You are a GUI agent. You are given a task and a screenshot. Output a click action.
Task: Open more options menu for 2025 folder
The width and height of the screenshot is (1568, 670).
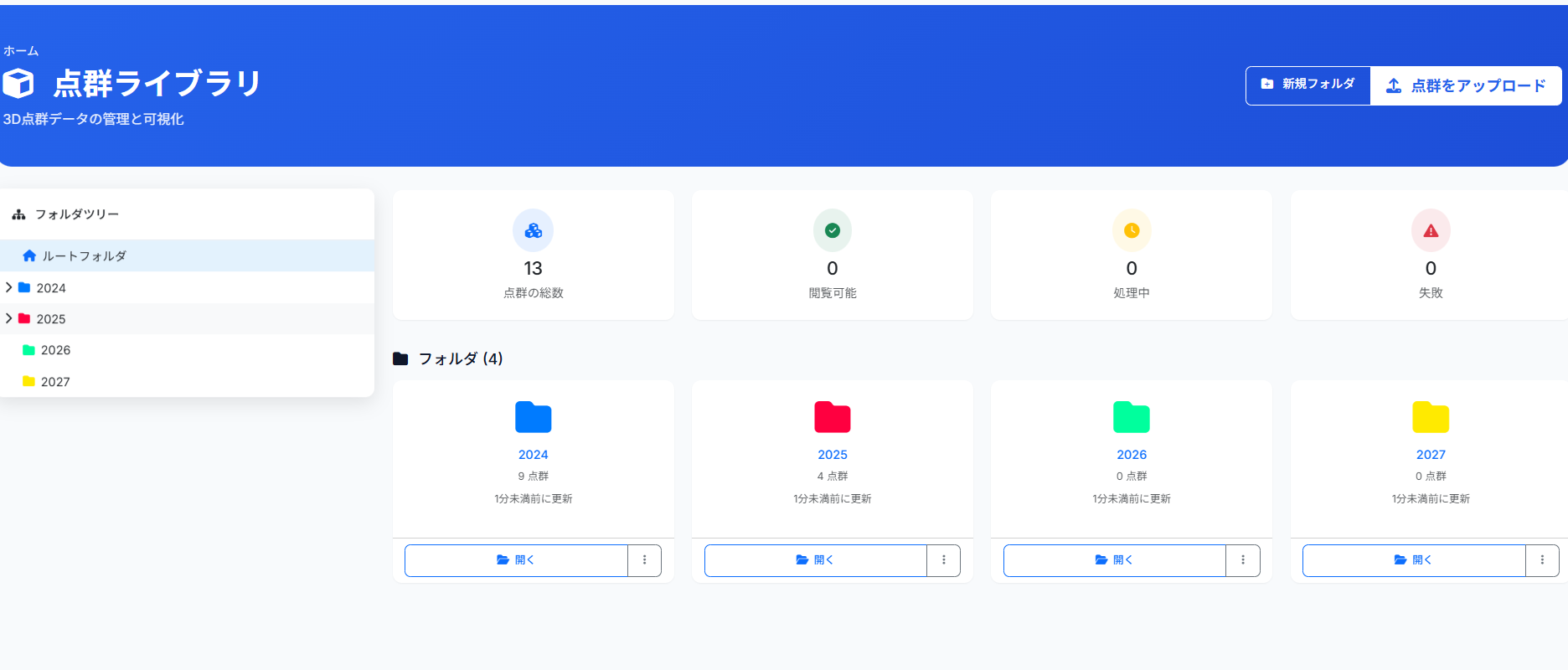click(x=943, y=560)
